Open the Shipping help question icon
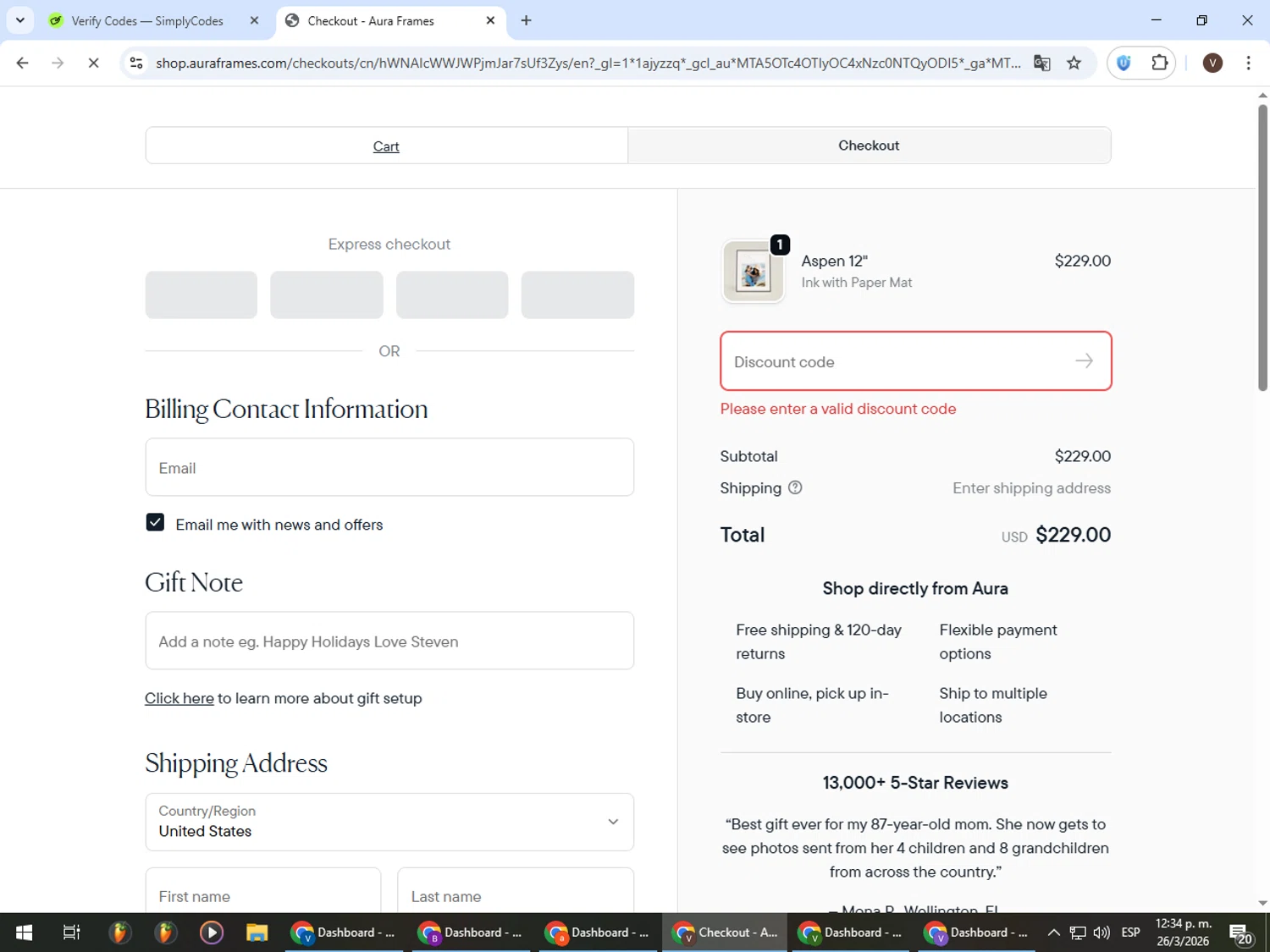 click(x=795, y=487)
